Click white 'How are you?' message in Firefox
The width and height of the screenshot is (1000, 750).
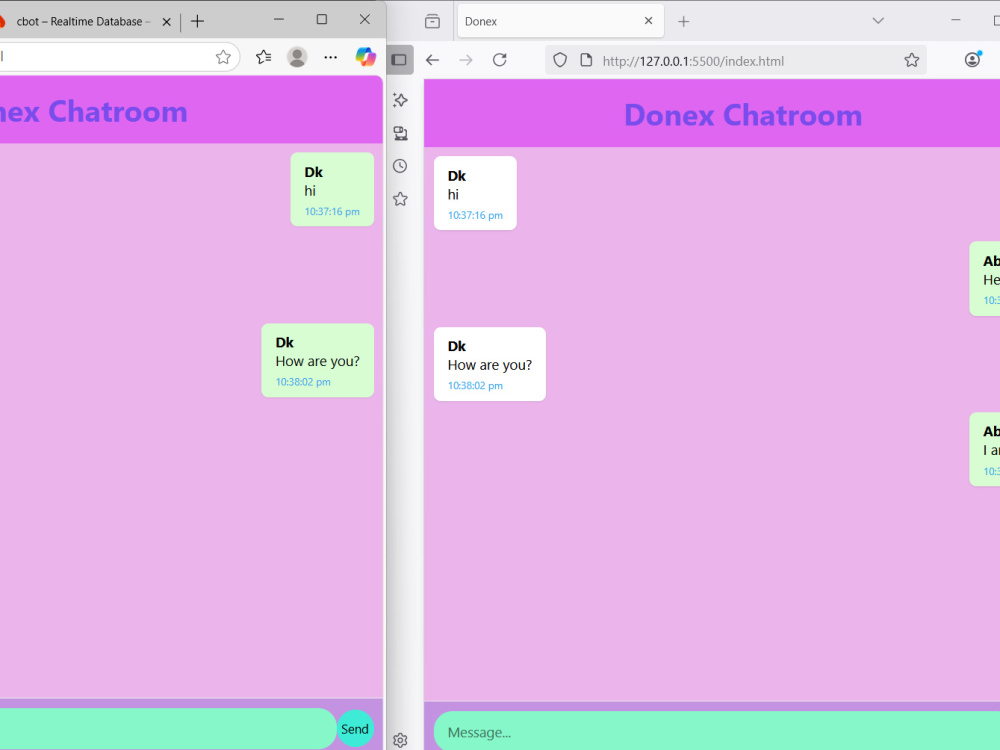(x=490, y=364)
